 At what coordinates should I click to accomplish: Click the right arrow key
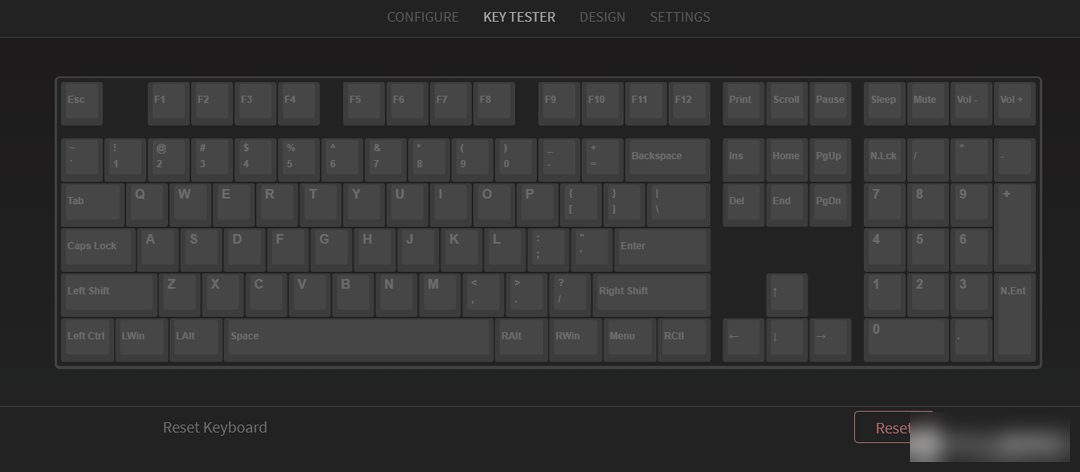click(x=830, y=340)
